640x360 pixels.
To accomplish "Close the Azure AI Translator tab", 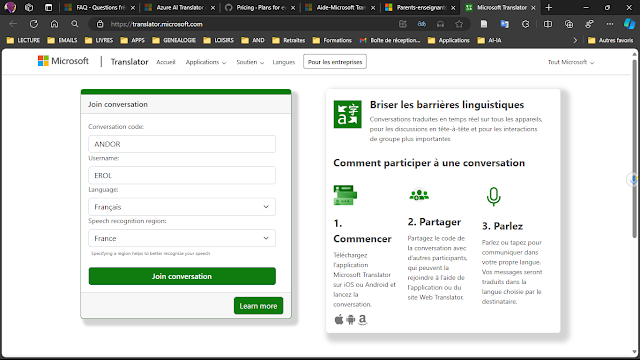I will (213, 8).
